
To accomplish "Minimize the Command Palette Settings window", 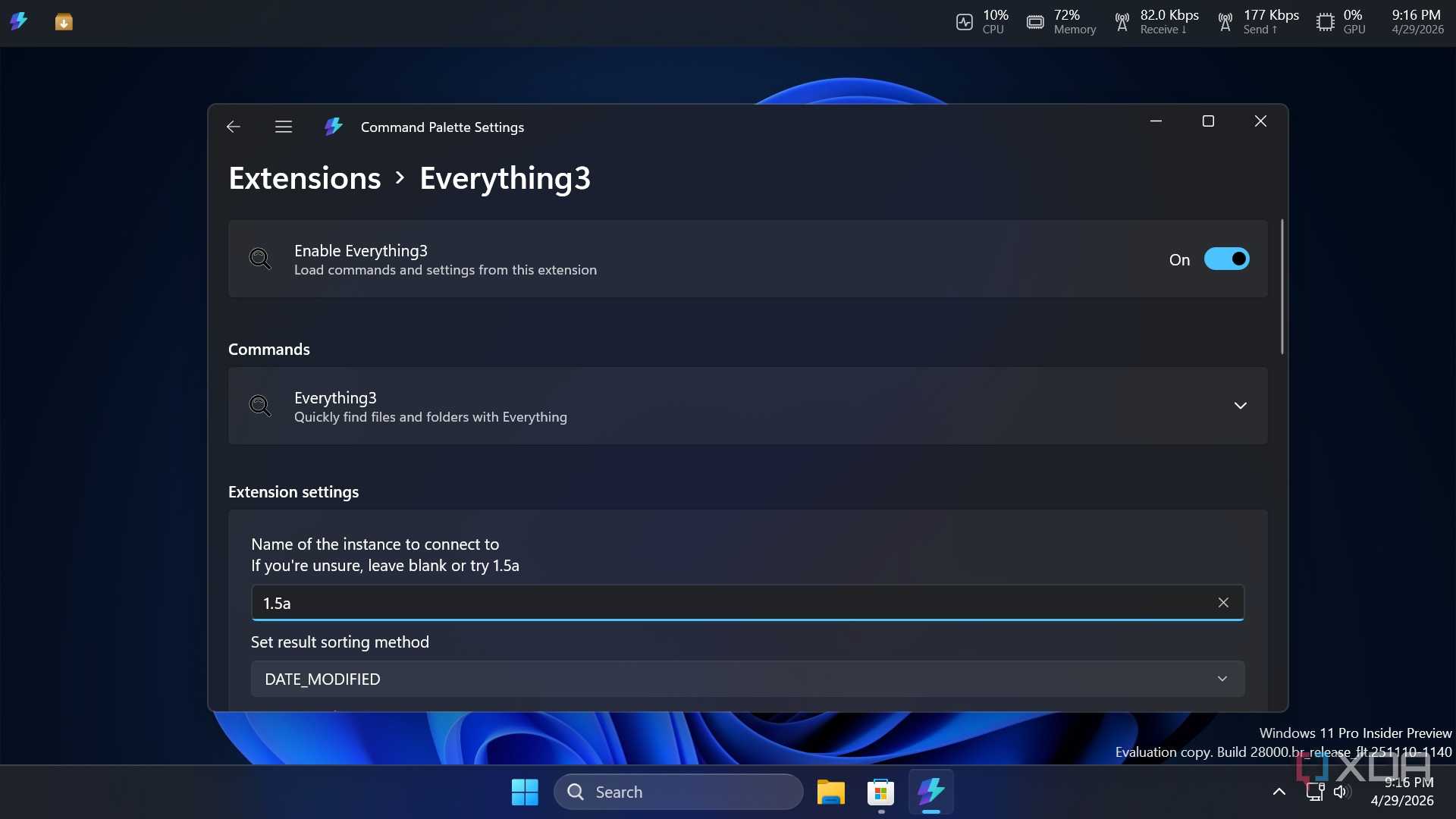I will click(1156, 121).
